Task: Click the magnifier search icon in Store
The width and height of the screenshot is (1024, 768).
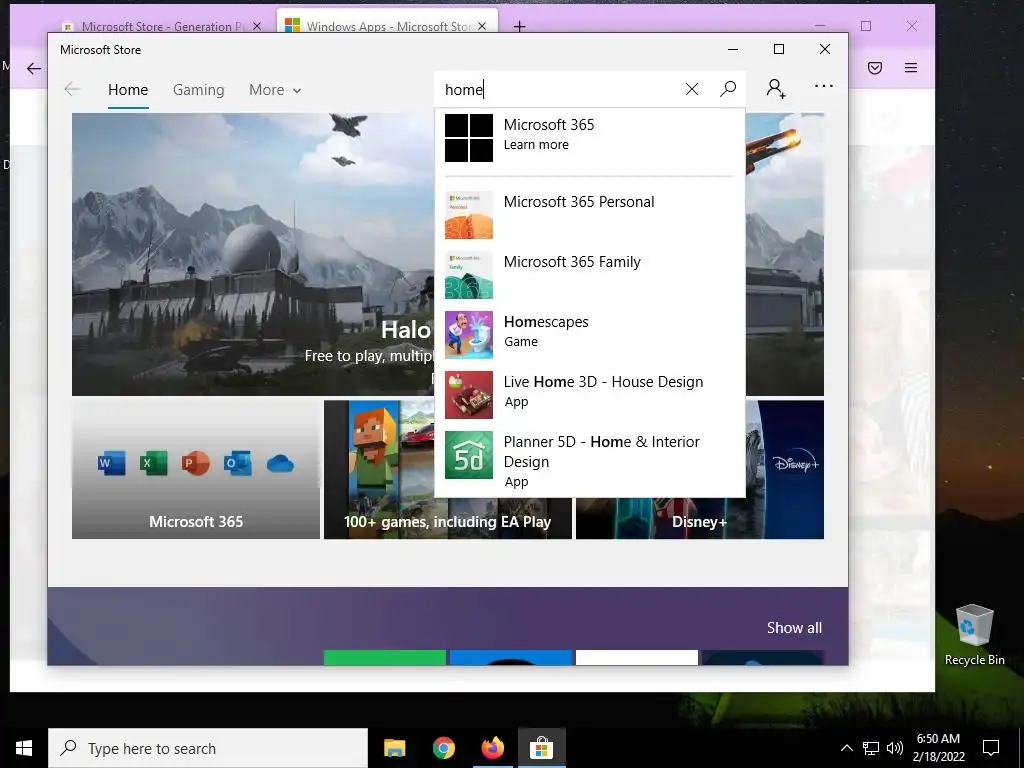Action: coord(728,89)
